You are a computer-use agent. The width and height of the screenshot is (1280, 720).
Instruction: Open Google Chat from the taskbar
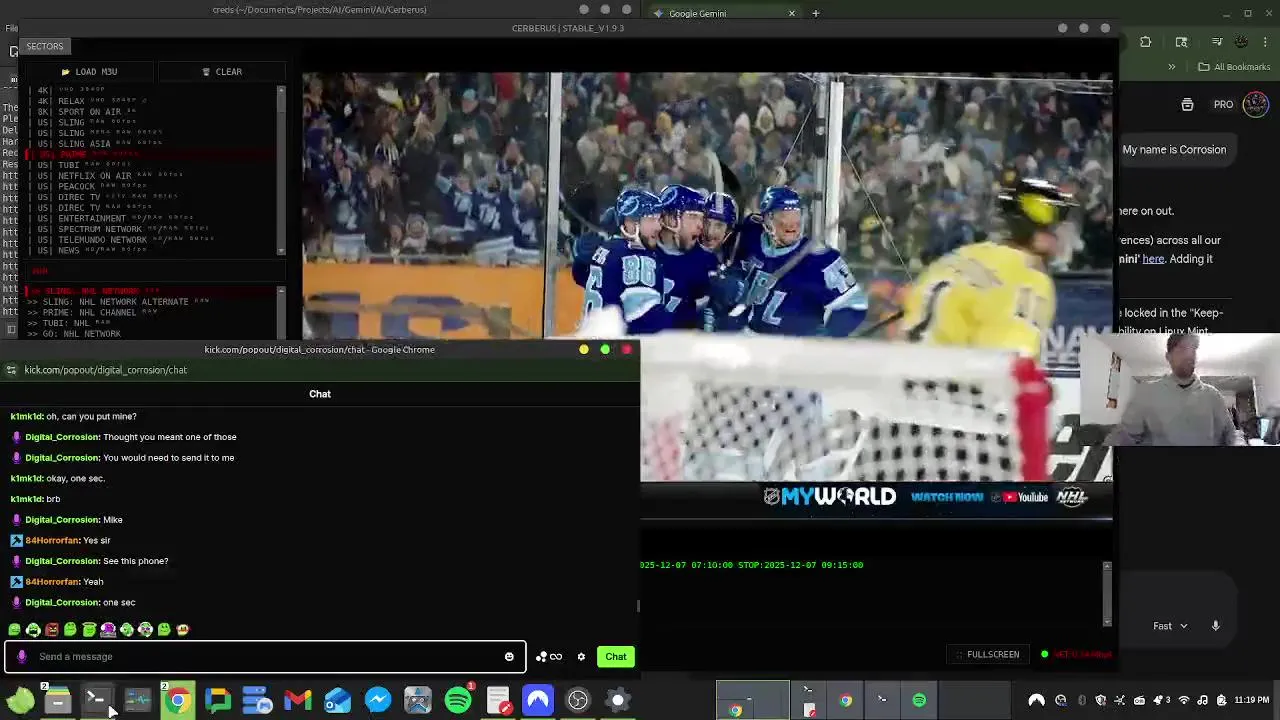[217, 700]
